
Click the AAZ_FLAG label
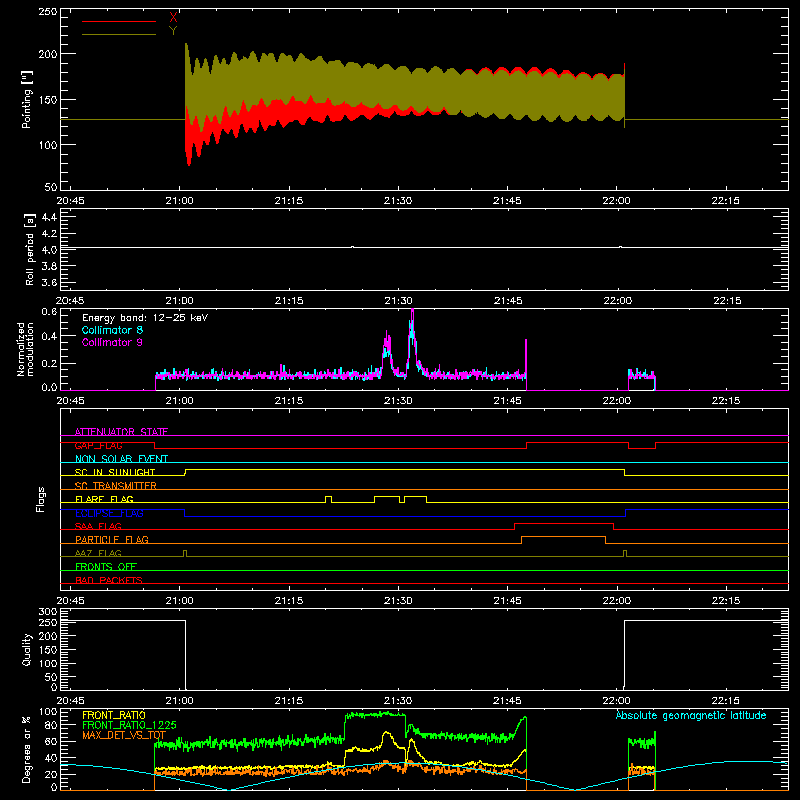[98, 553]
